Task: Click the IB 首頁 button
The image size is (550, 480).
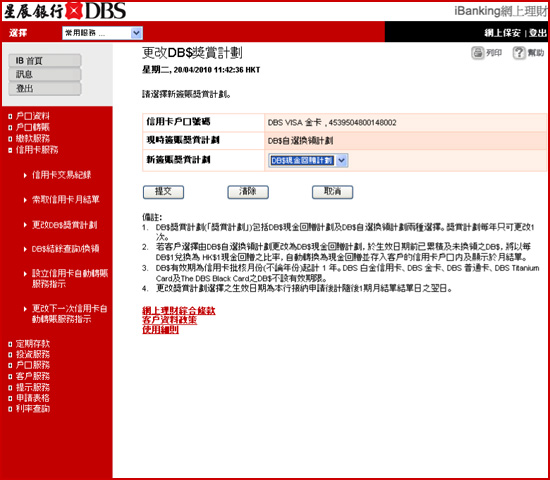Action: click(45, 61)
